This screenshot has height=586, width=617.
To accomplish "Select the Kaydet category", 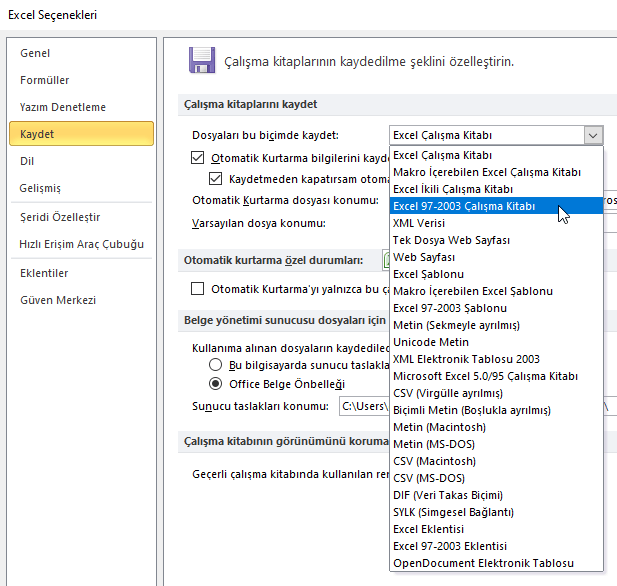I will coord(81,134).
